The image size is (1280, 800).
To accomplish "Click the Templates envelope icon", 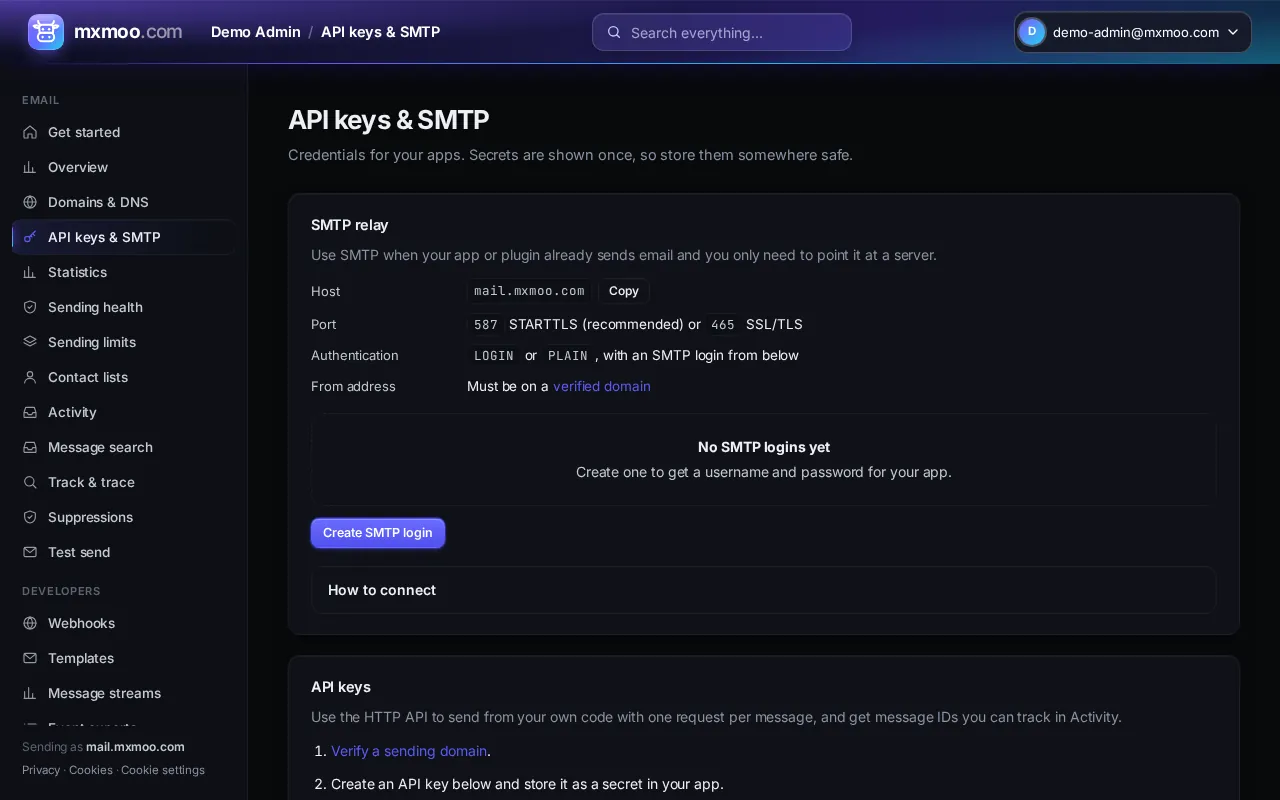I will click(30, 658).
